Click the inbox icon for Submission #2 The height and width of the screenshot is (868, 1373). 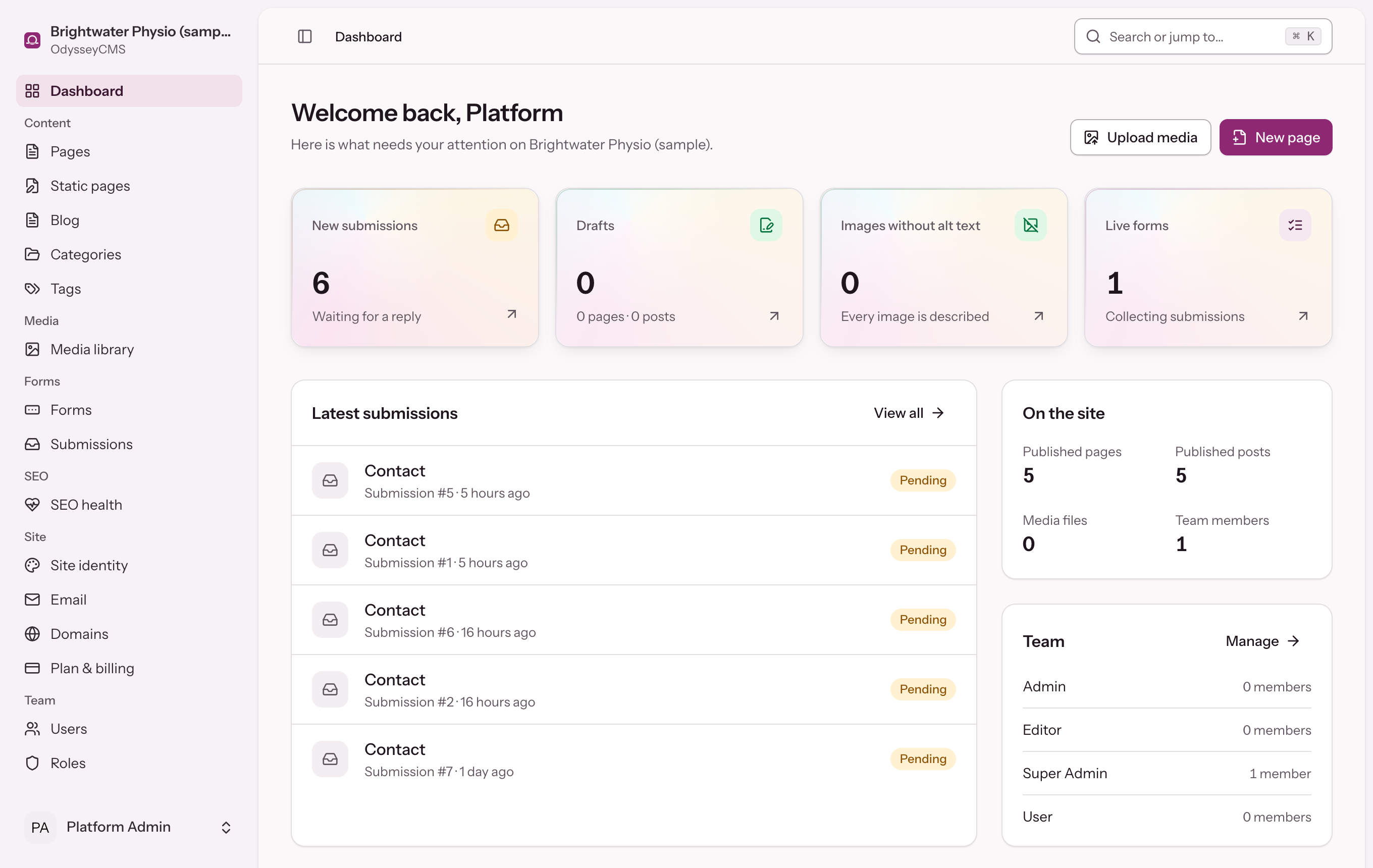[x=330, y=689]
